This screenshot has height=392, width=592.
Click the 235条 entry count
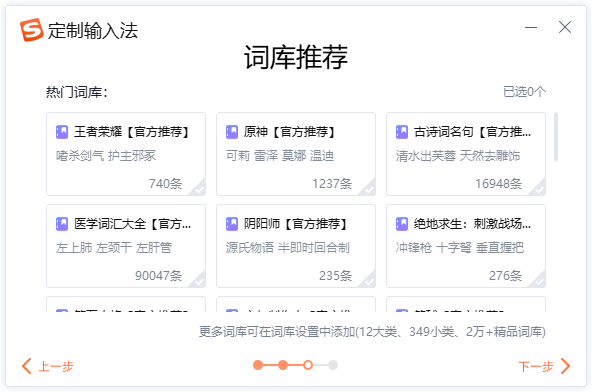(x=336, y=276)
